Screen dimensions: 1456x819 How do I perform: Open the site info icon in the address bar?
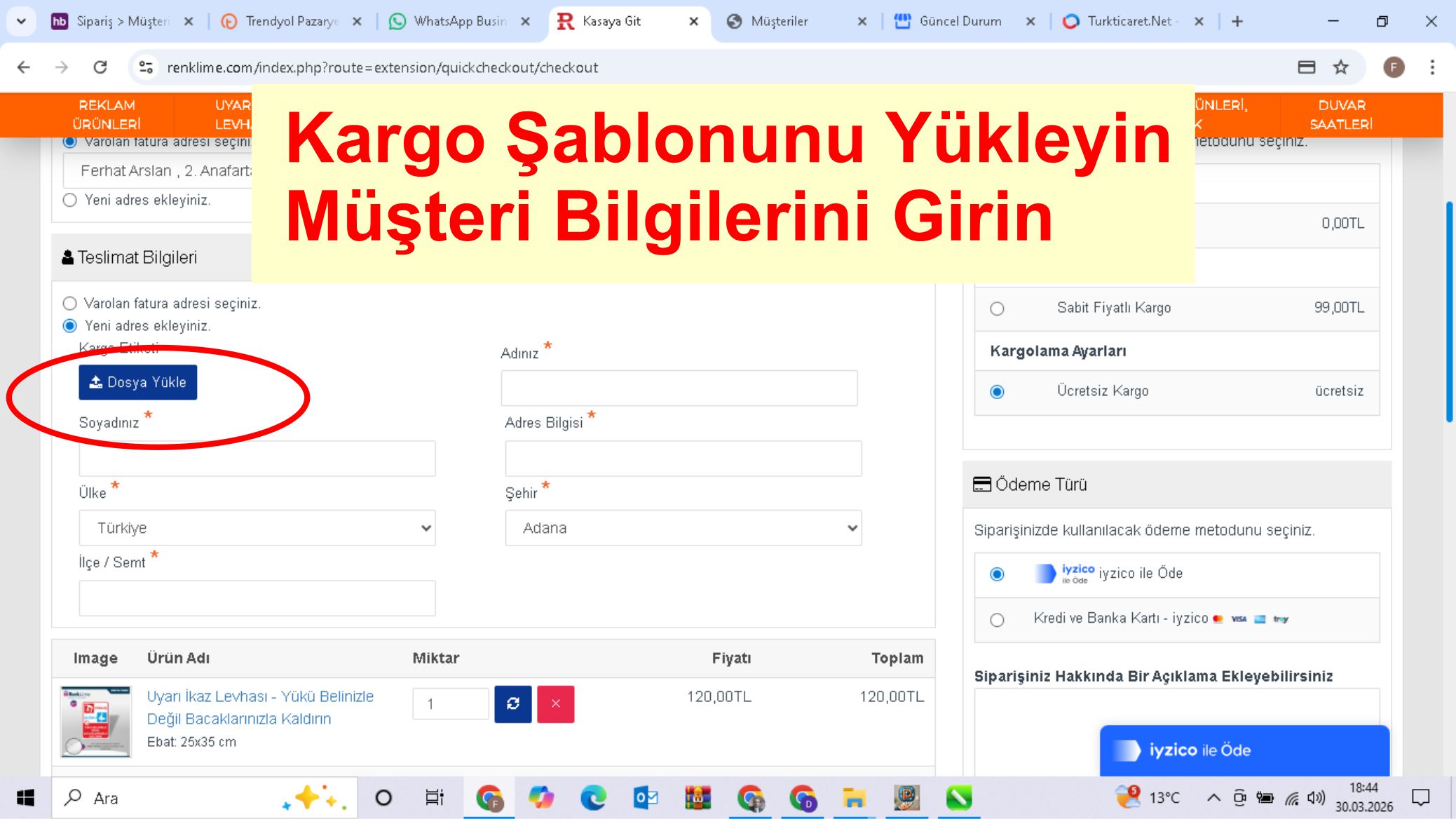pyautogui.click(x=146, y=67)
